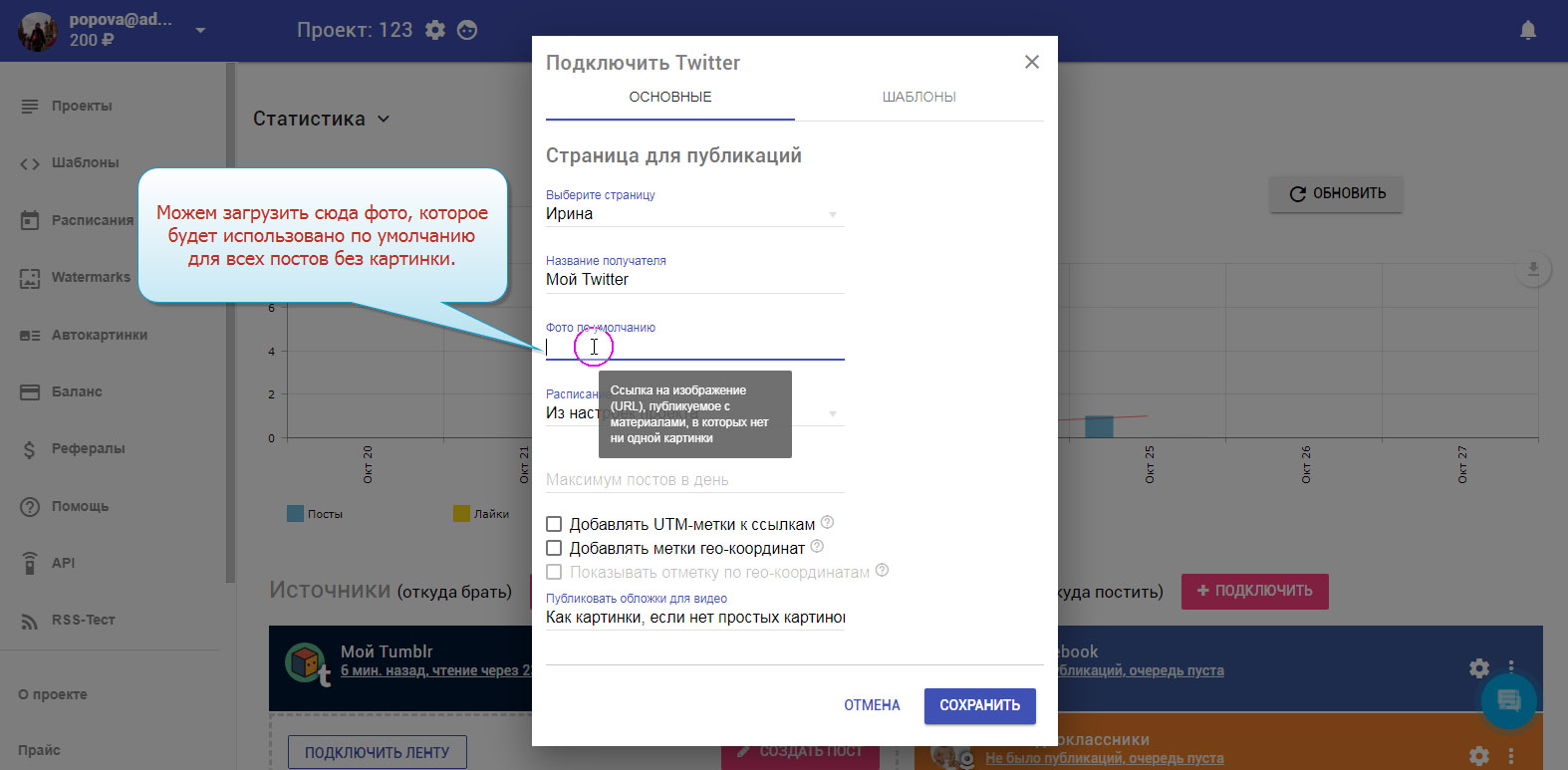Click help icon next to UTM-метки option
The image size is (1568, 770).
click(827, 523)
